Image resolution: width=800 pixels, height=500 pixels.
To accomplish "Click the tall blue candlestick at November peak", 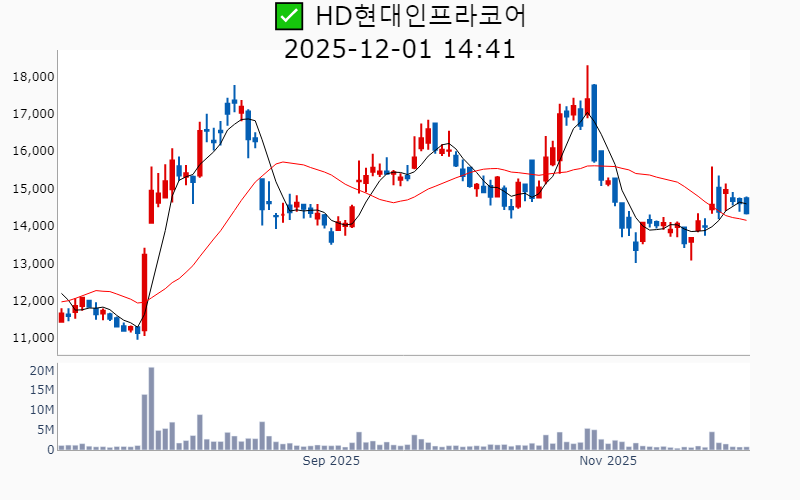I will click(x=594, y=122).
